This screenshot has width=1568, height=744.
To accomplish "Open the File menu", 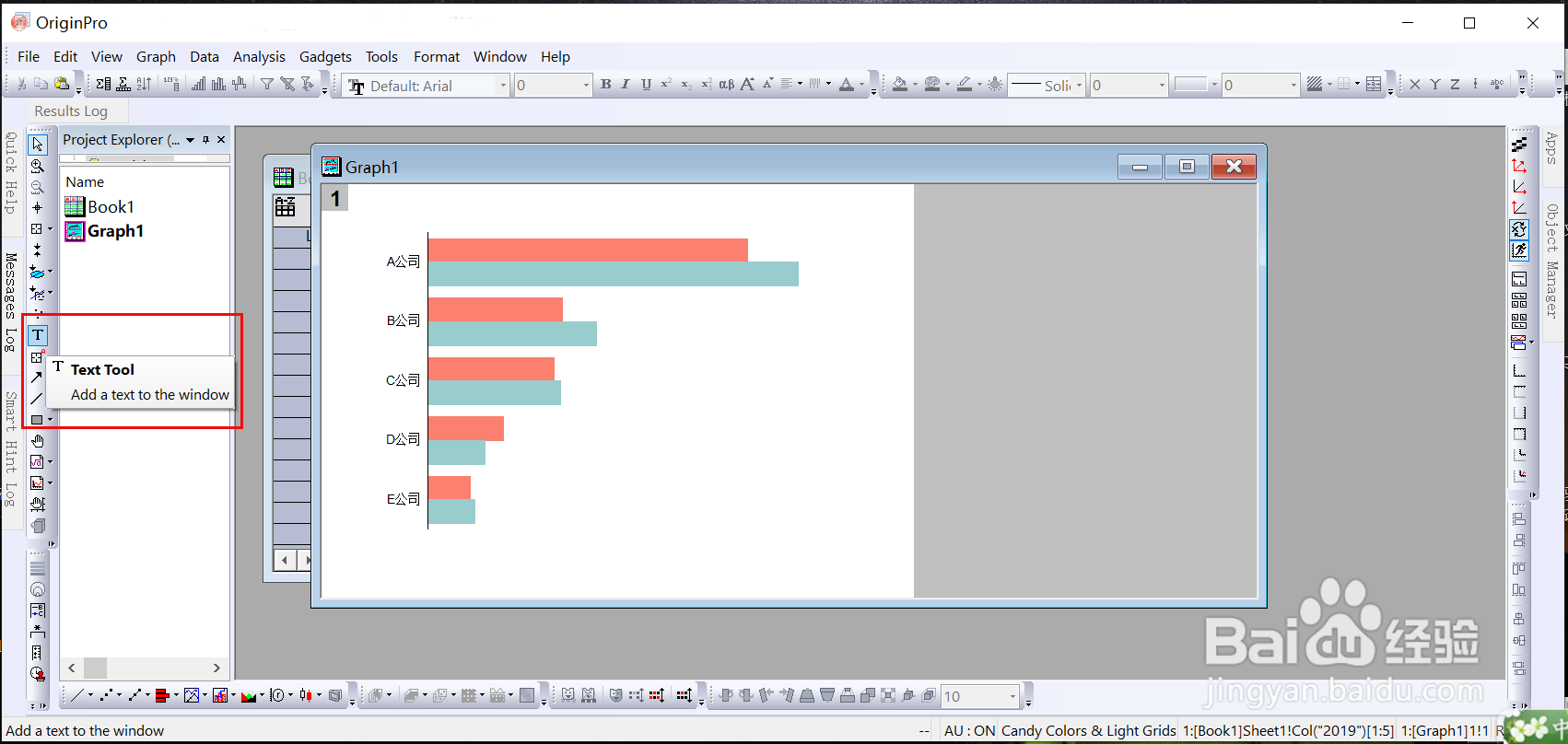I will (x=29, y=56).
